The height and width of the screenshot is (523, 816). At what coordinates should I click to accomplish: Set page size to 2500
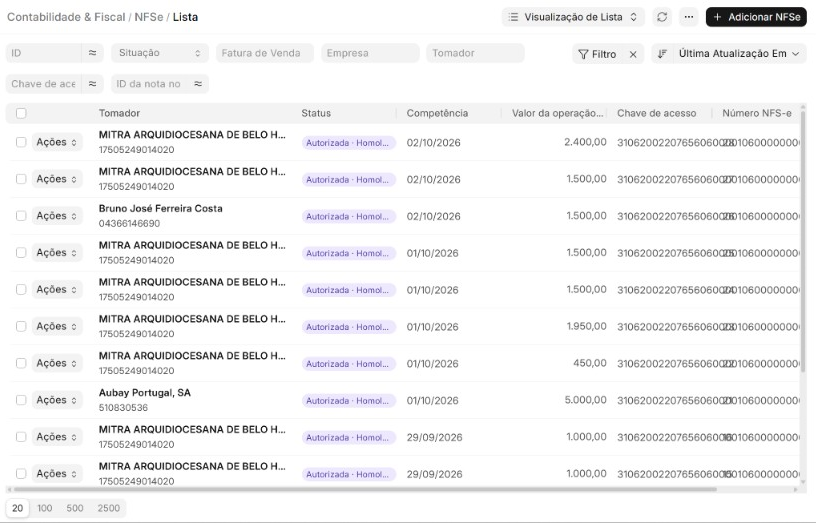pos(108,508)
